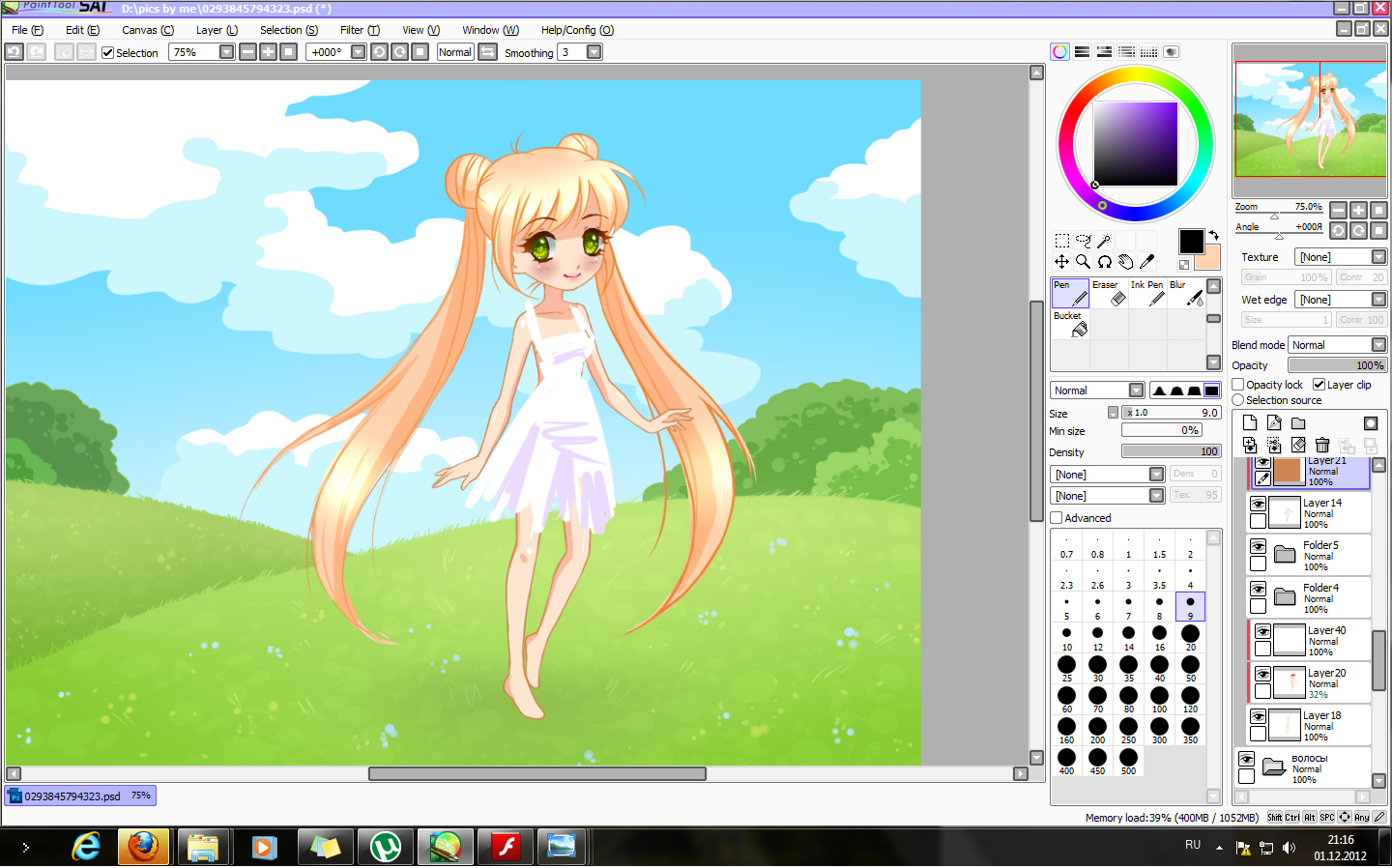Hide Folder4 using its eye icon
Image resolution: width=1392 pixels, height=868 pixels.
coord(1258,590)
